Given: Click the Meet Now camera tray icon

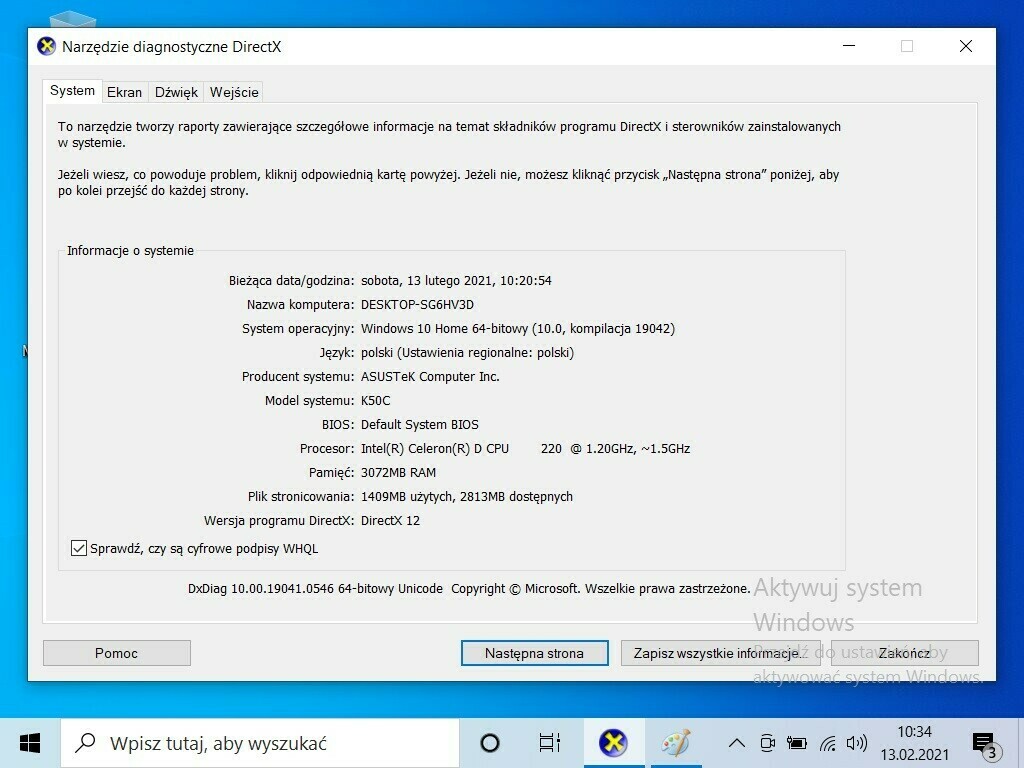Looking at the screenshot, I should [767, 743].
